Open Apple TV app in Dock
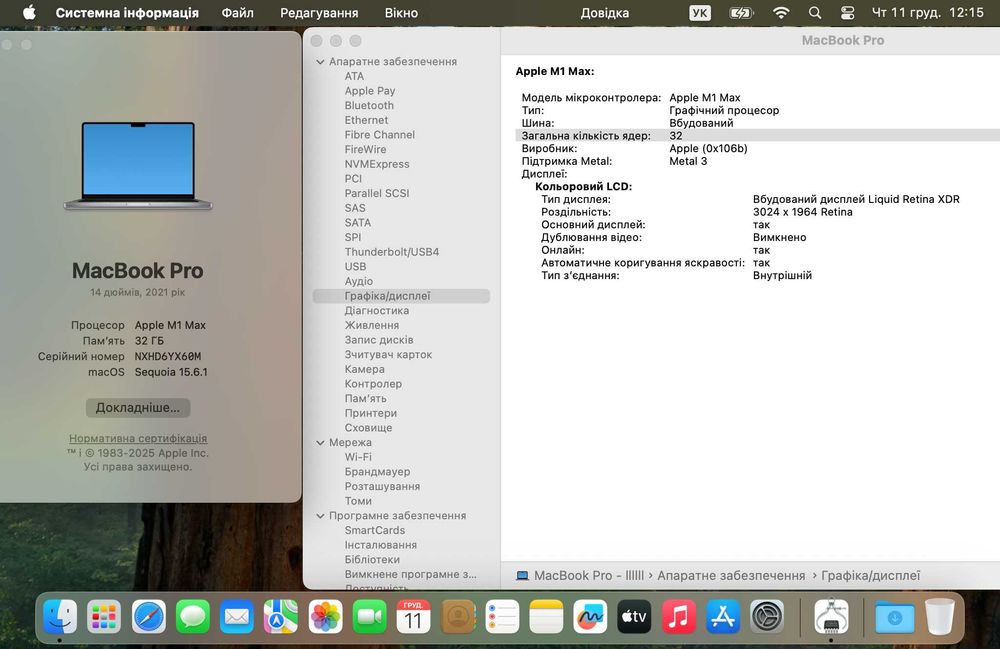 [x=634, y=616]
